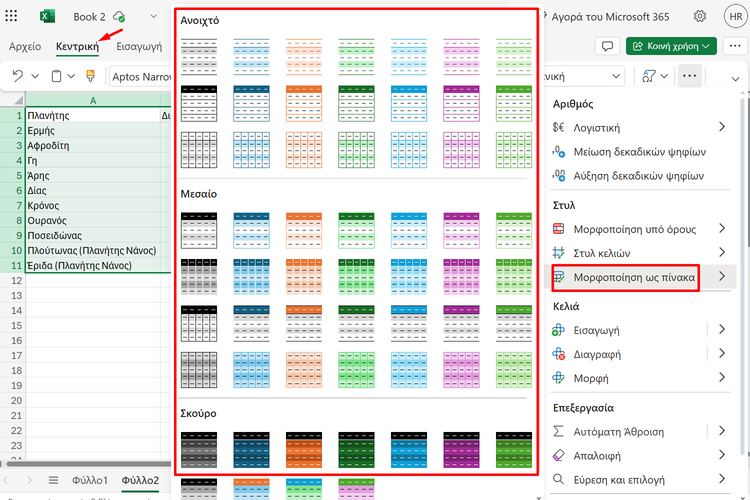Open the all sheets list icon
This screenshot has width=750, height=500.
coord(54,481)
